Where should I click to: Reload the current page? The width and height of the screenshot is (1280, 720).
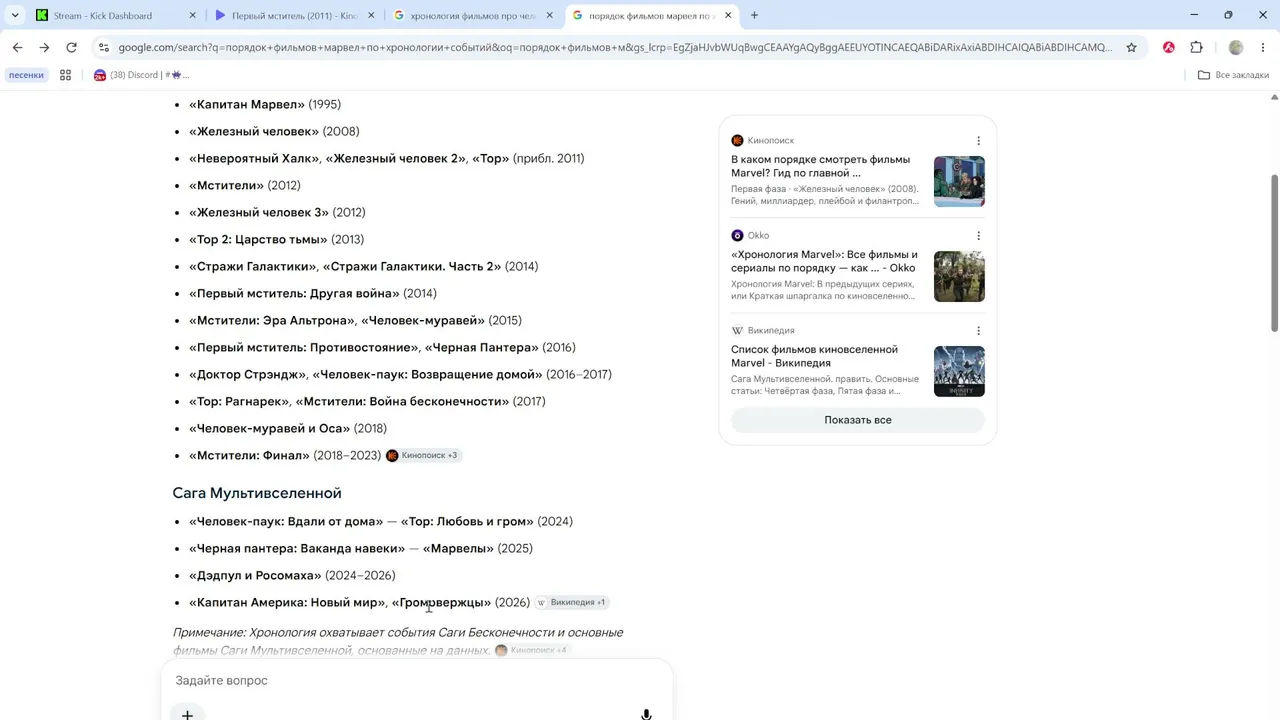pyautogui.click(x=71, y=47)
